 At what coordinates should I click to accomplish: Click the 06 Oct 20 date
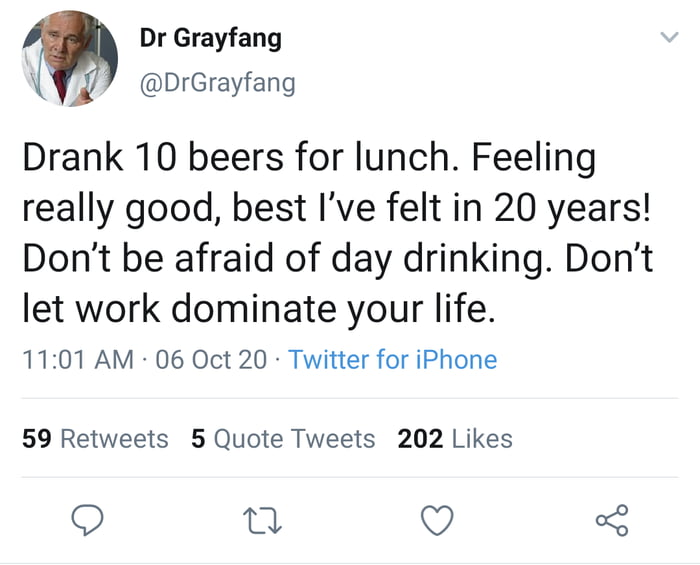[x=211, y=360]
